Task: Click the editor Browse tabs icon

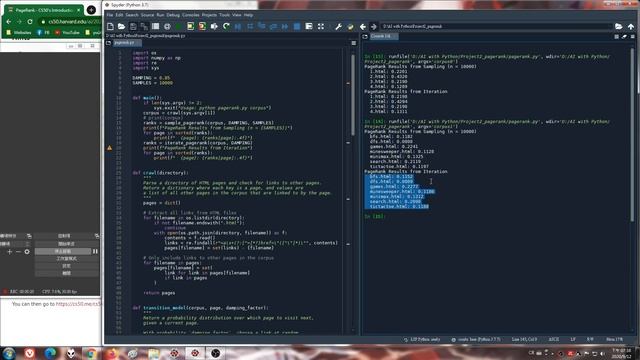Action: tap(109, 43)
